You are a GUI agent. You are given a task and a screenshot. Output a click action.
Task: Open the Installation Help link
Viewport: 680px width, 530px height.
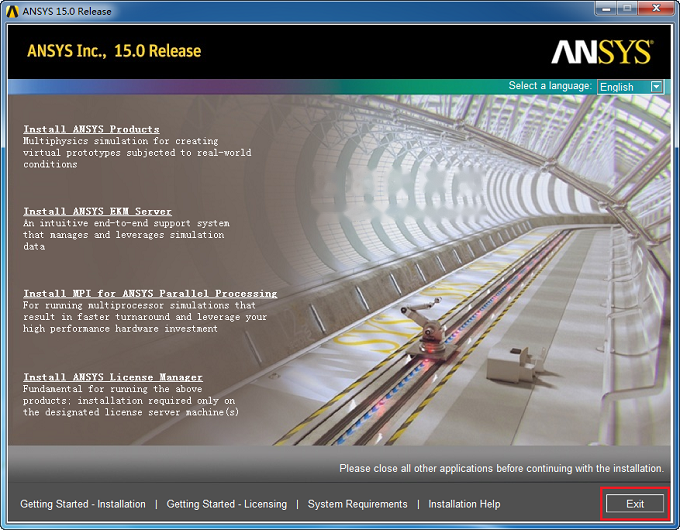point(464,504)
